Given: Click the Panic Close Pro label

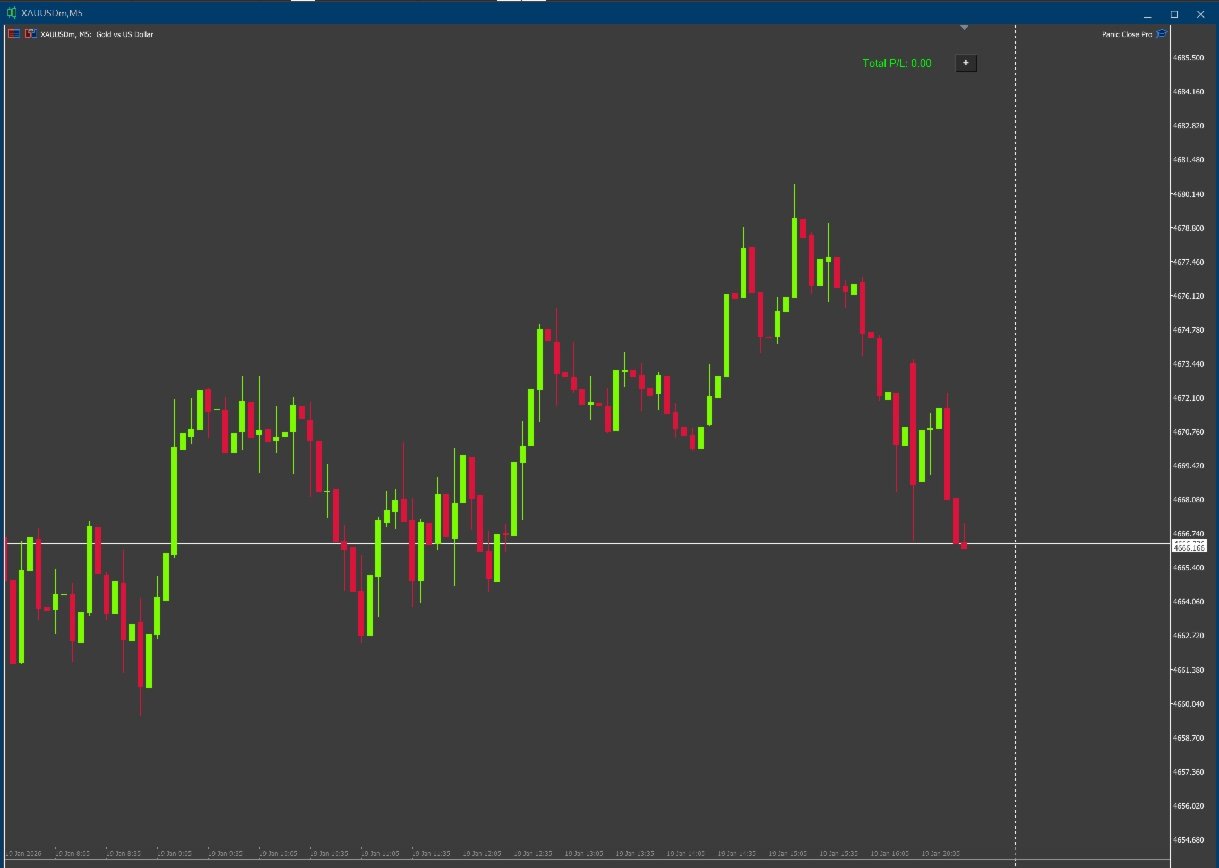Looking at the screenshot, I should 1128,34.
